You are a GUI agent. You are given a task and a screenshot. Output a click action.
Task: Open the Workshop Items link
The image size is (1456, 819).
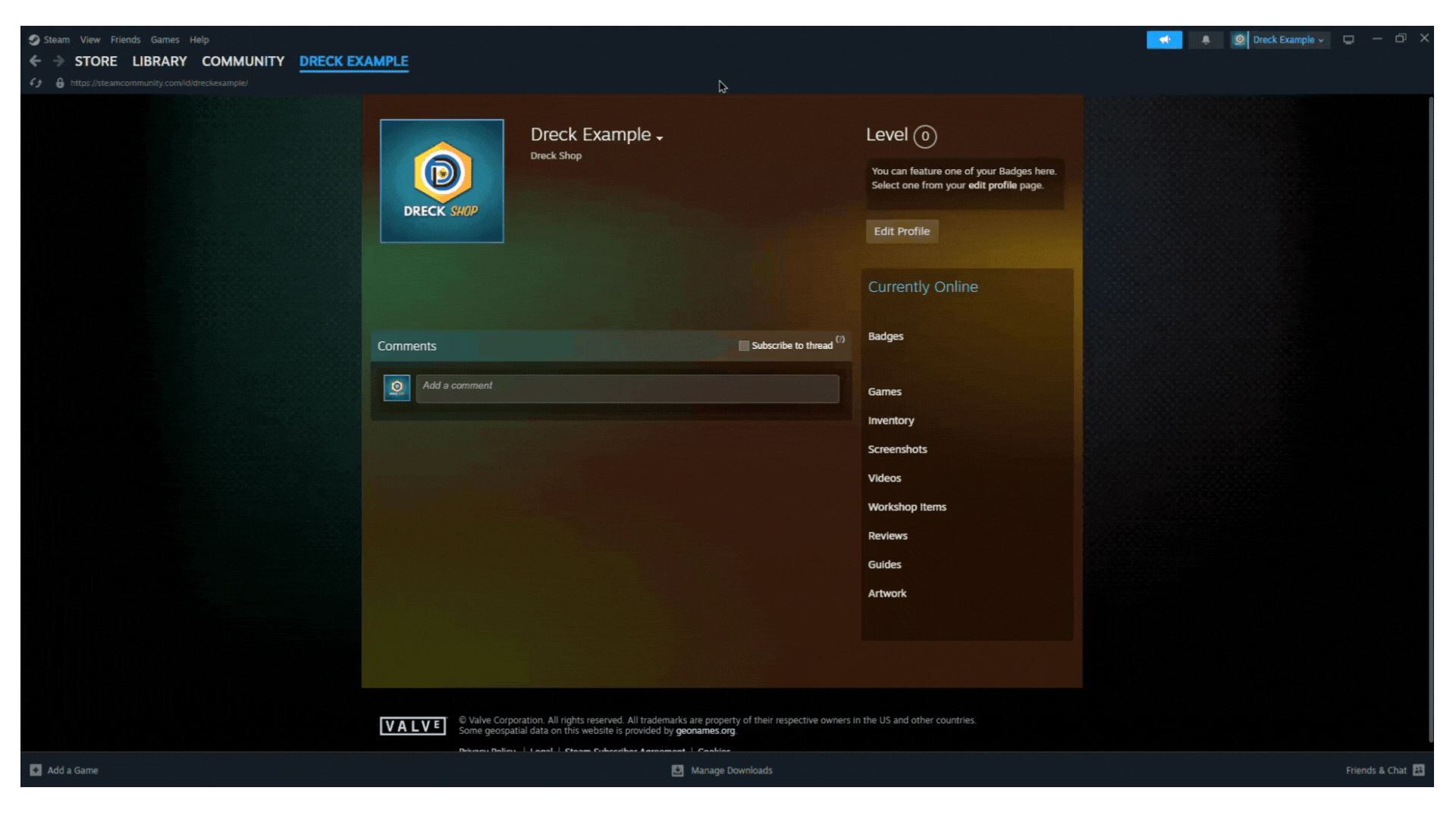pos(907,507)
